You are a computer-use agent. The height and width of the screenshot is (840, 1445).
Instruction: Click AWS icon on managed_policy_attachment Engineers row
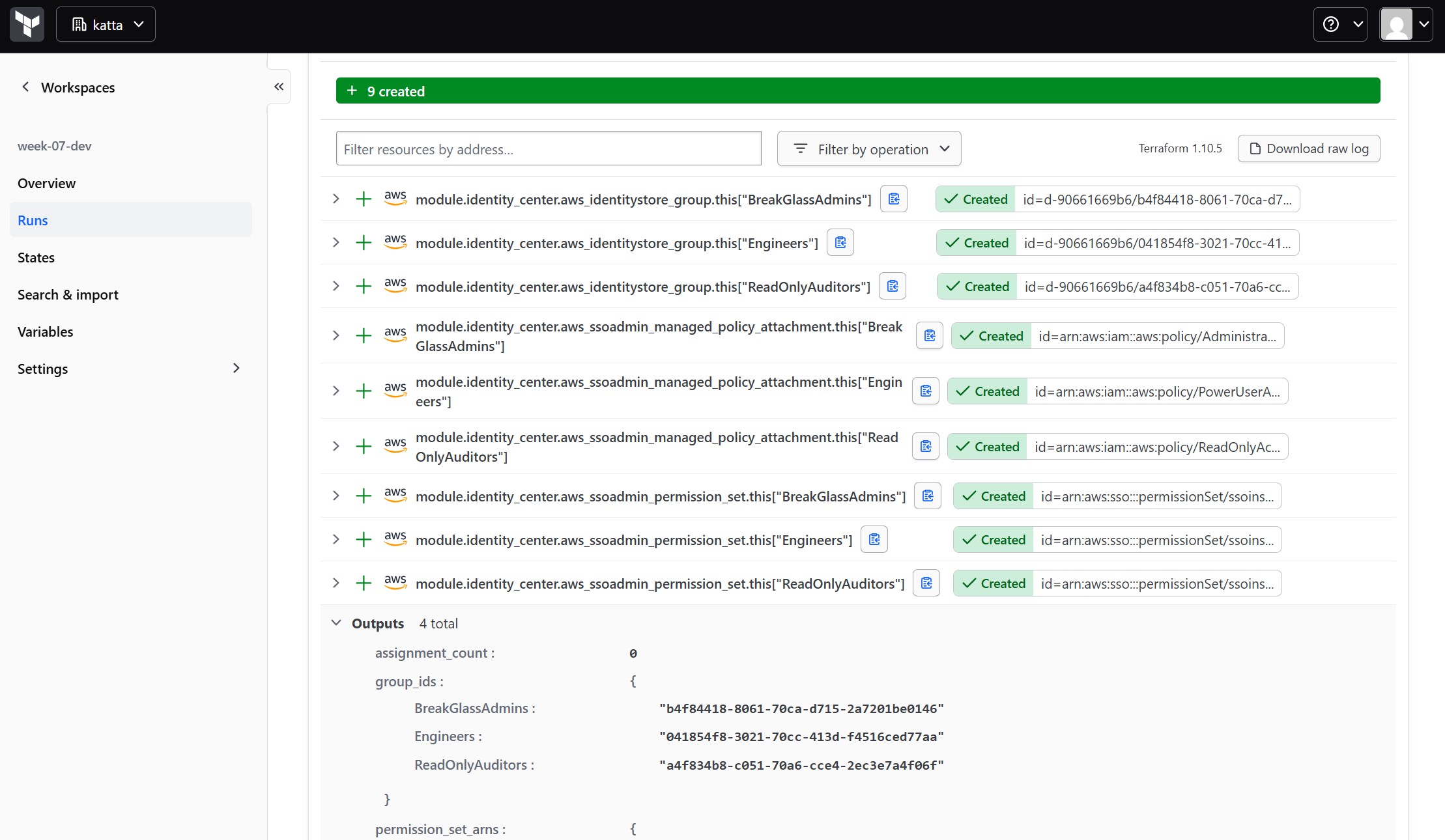pyautogui.click(x=395, y=390)
